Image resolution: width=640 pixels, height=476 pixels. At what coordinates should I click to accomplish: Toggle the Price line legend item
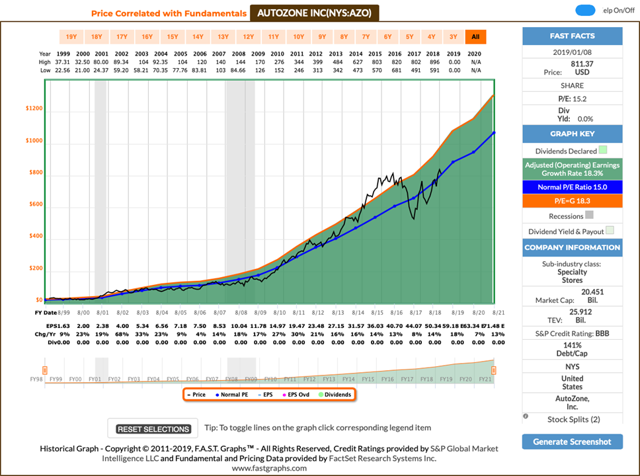[x=196, y=395]
